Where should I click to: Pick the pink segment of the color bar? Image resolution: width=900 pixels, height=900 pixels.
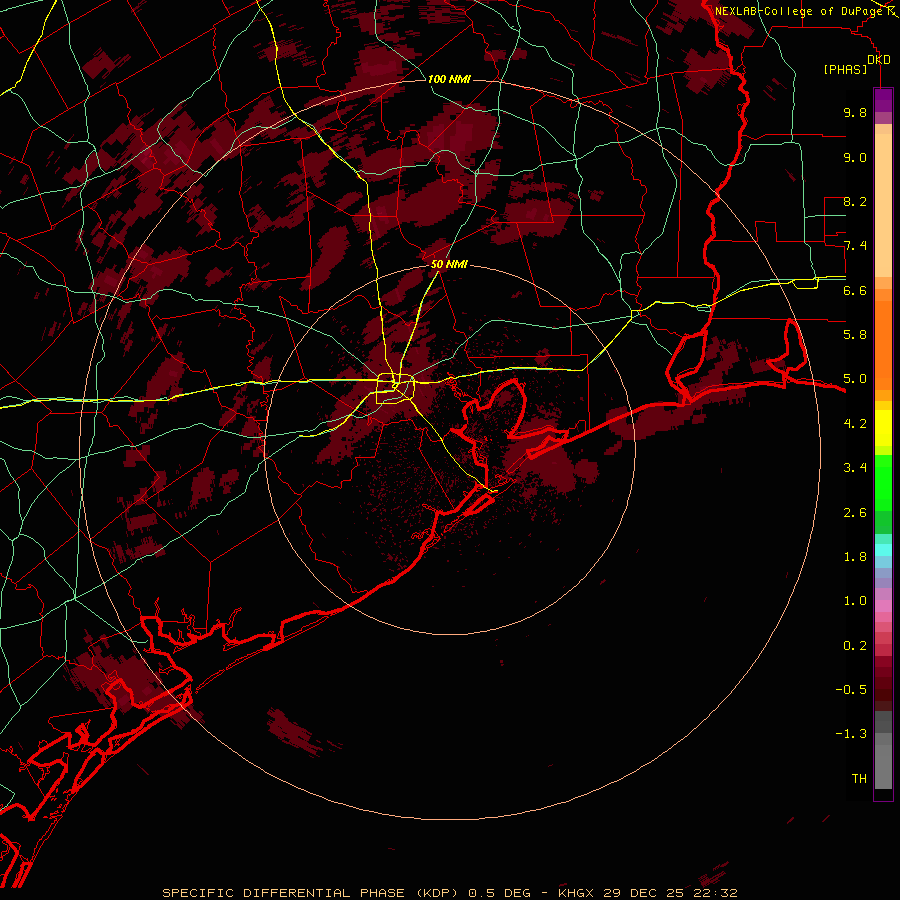[883, 606]
